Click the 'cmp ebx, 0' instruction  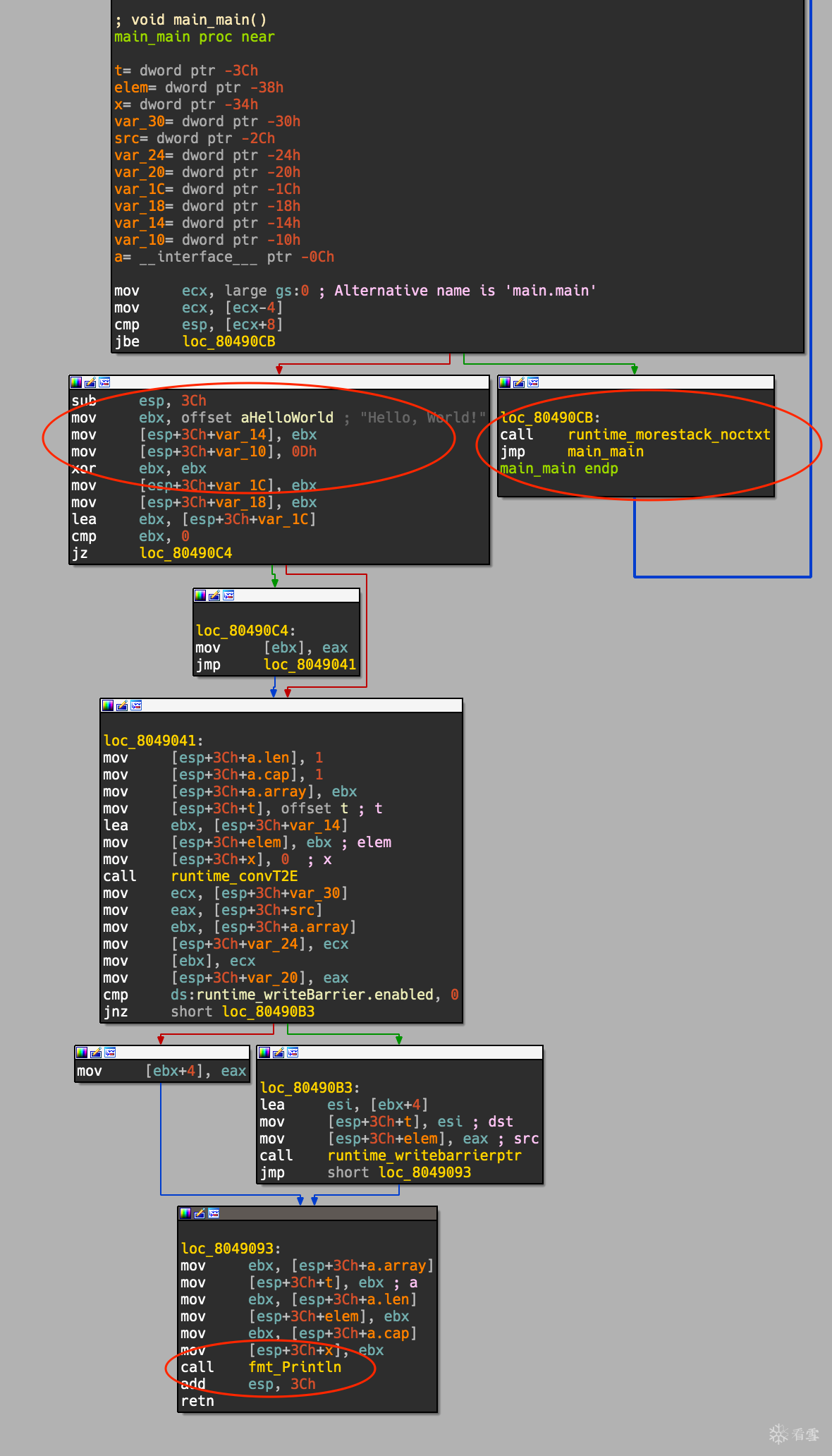click(130, 536)
